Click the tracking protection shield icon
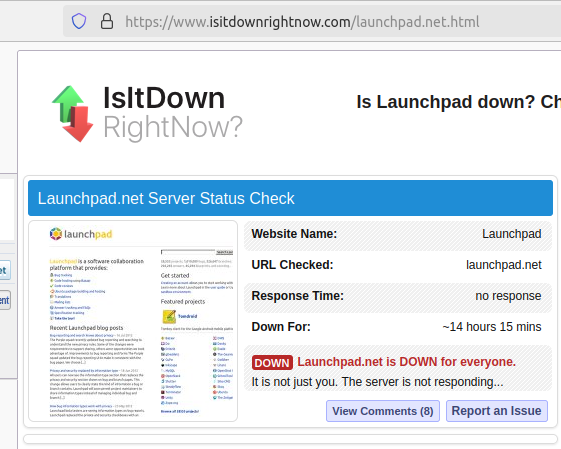Image resolution: width=561 pixels, height=449 pixels. click(79, 21)
